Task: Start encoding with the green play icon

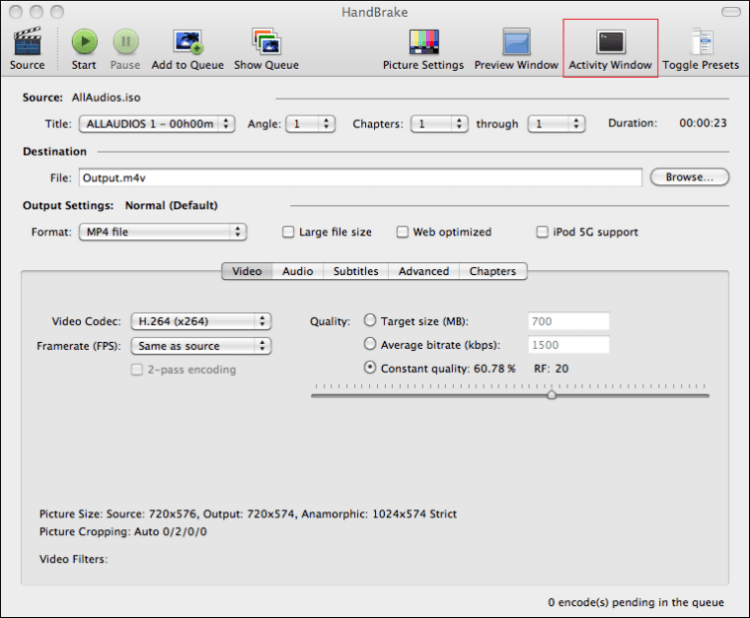Action: [x=84, y=42]
